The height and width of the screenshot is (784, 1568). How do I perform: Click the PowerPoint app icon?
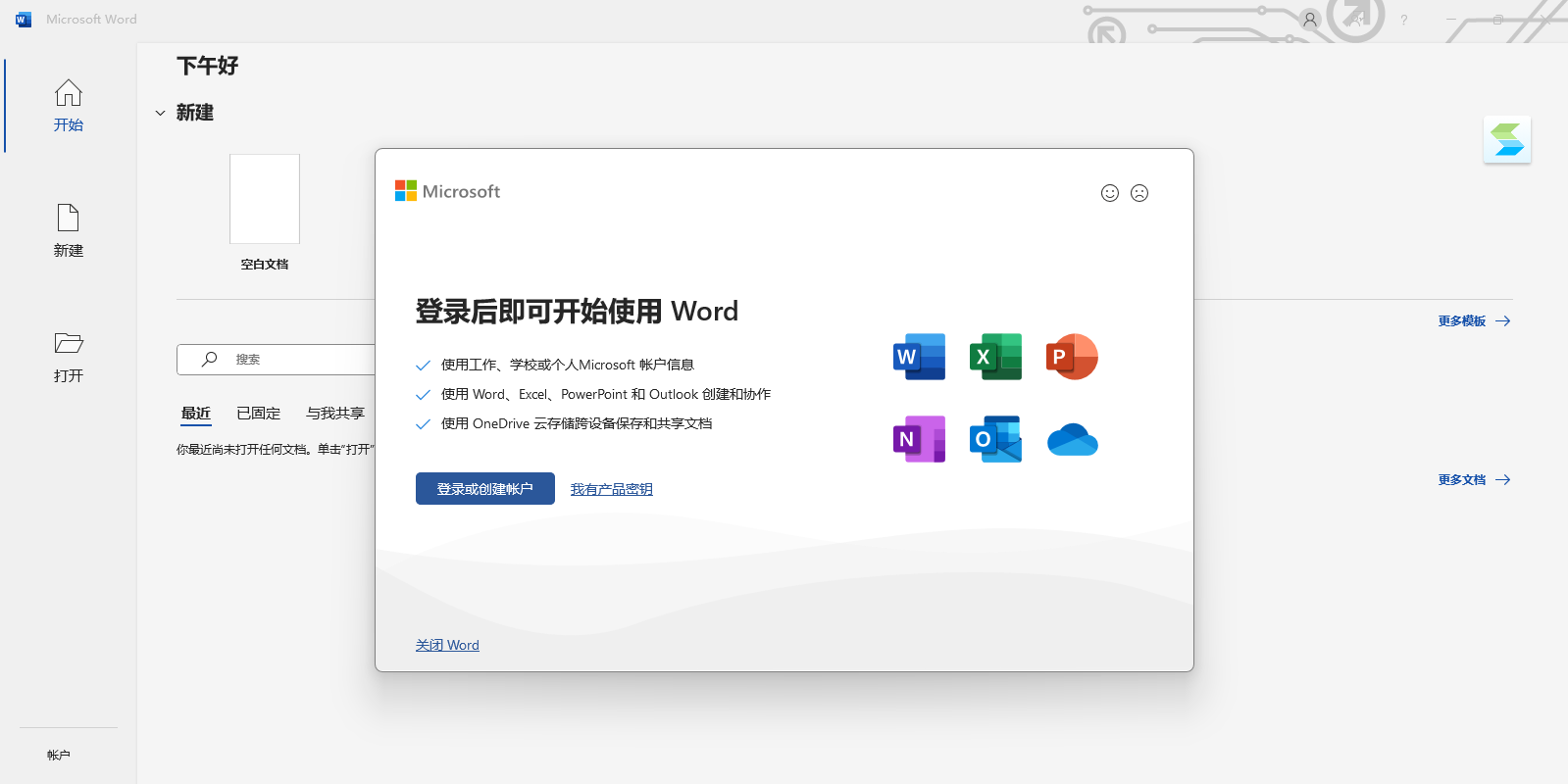tap(1072, 357)
